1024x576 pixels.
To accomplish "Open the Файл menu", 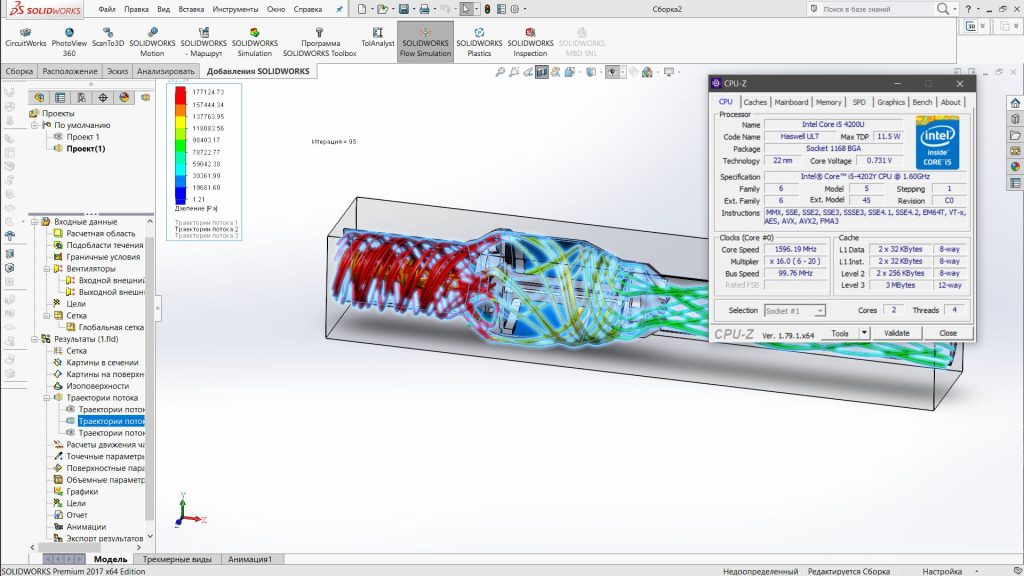I will pyautogui.click(x=107, y=9).
